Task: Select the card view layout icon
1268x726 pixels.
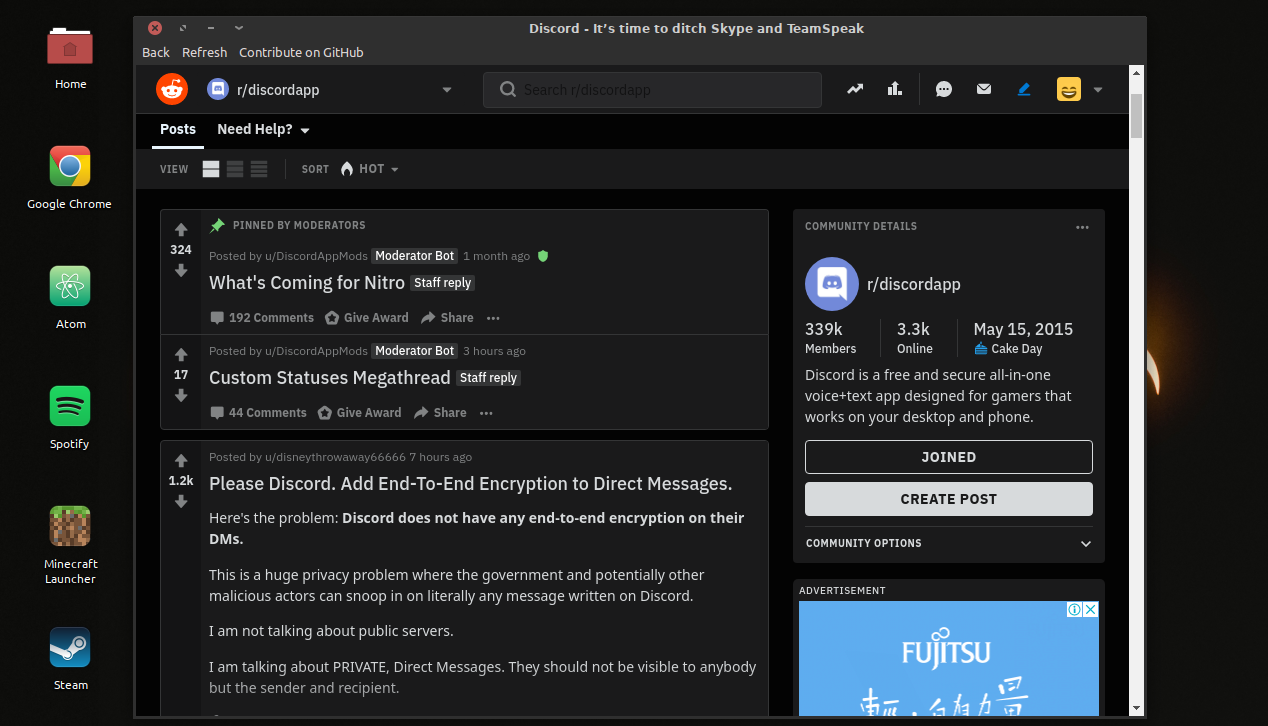Action: pos(211,169)
